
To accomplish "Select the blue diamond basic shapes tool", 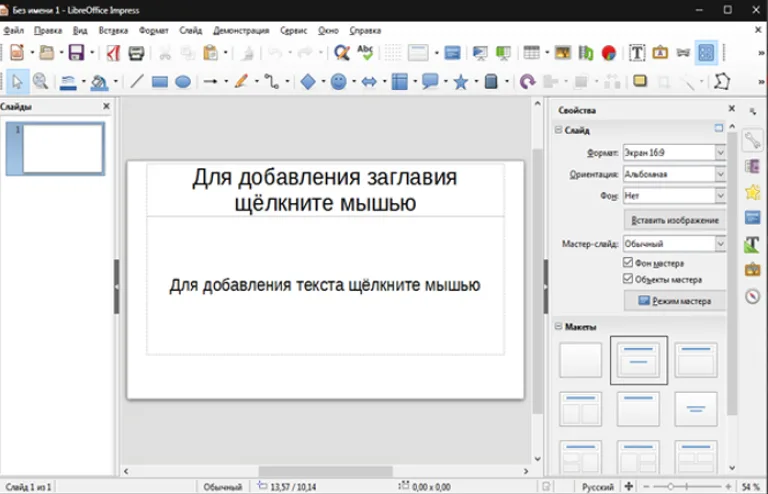I will coord(308,82).
